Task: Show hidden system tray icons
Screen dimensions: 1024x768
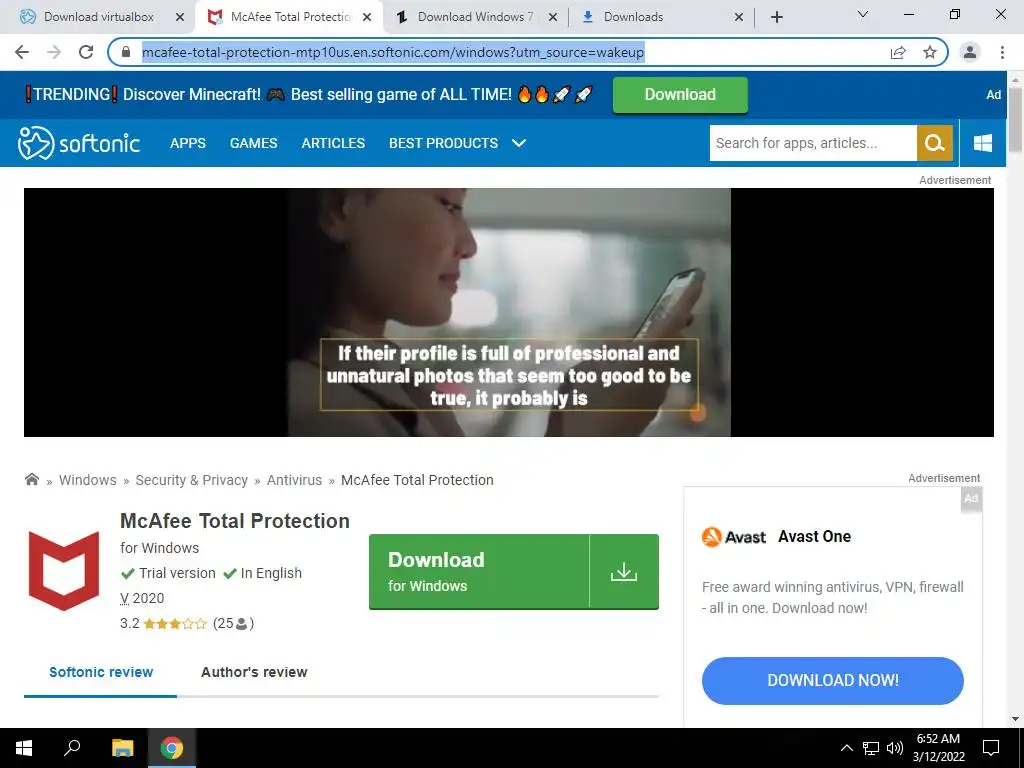Action: pos(846,748)
